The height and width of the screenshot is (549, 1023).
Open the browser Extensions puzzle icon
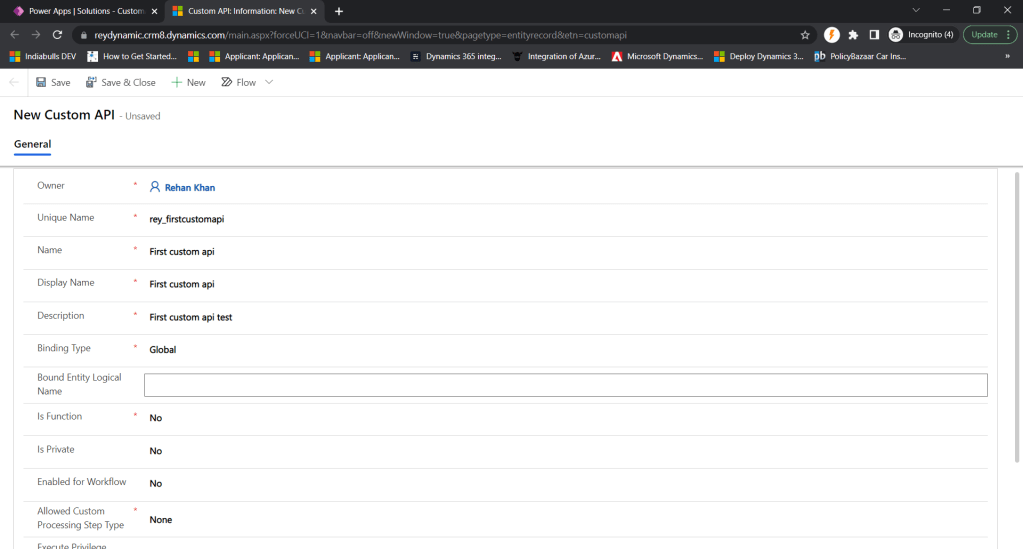click(x=853, y=34)
